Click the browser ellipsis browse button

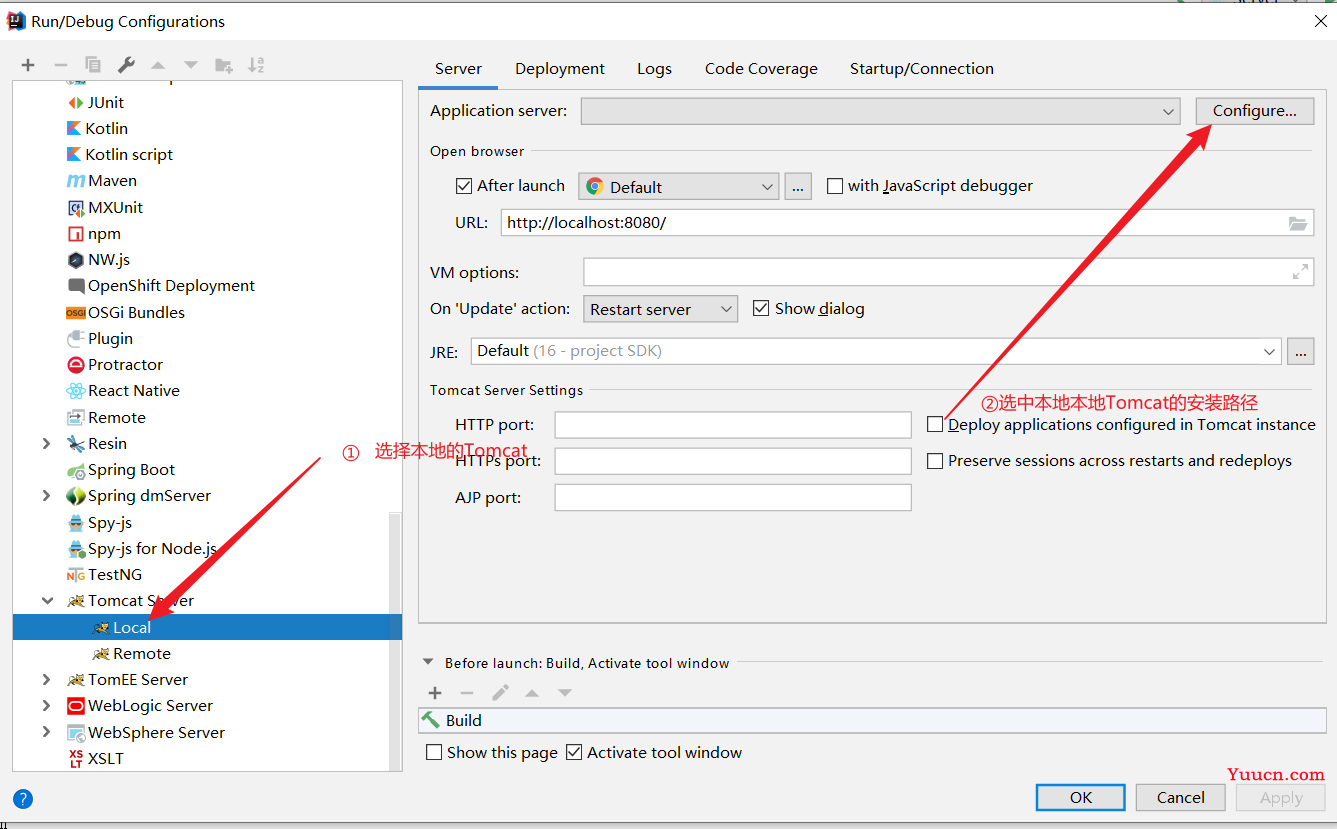coord(798,187)
